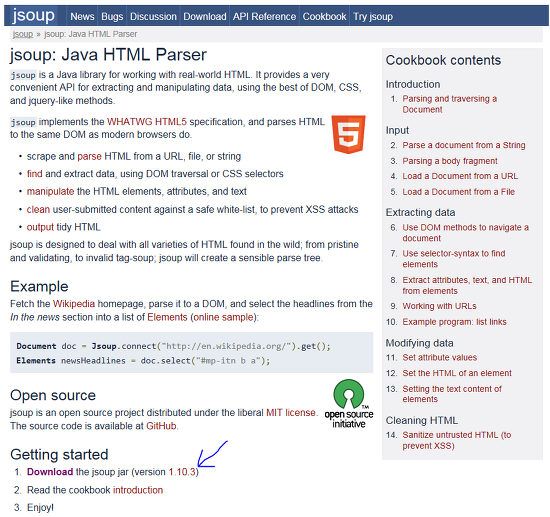Open the 'online sample' link

coord(223,317)
